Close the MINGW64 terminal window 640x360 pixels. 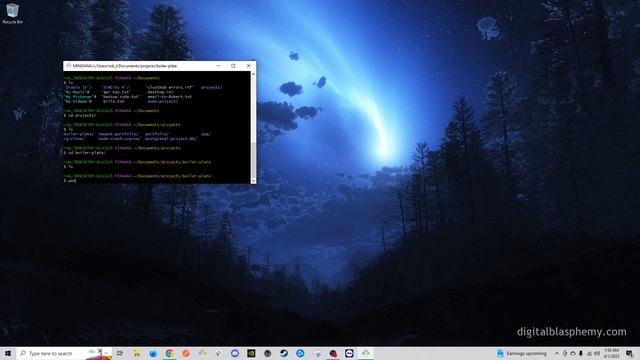[248, 66]
